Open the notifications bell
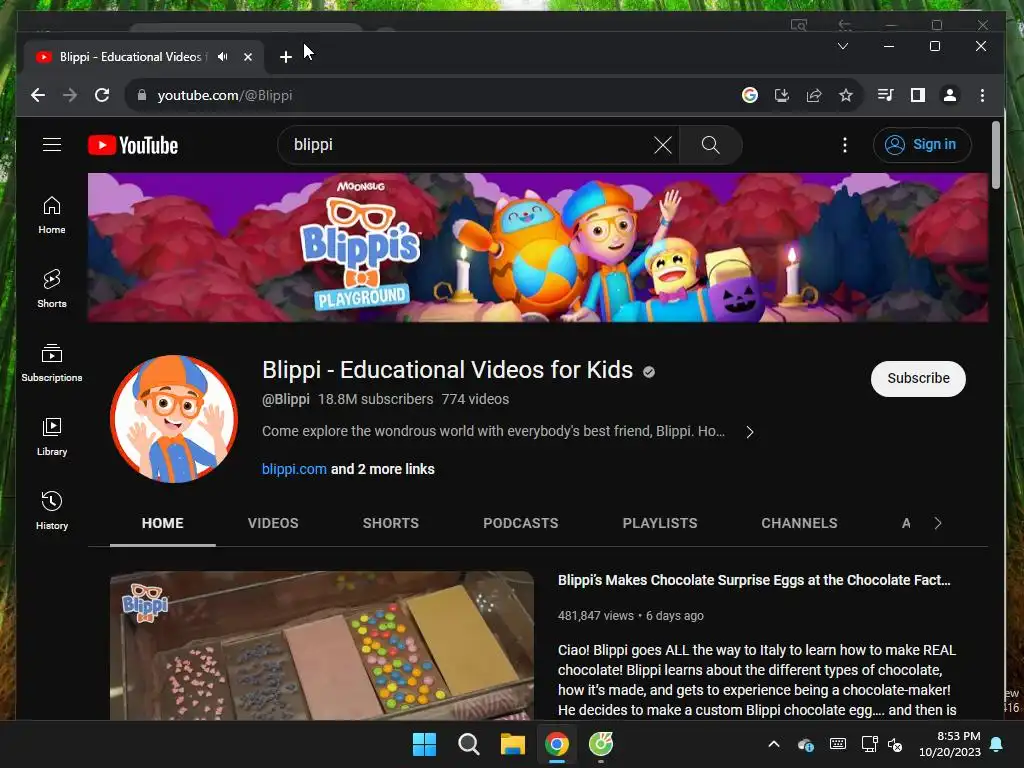 [x=997, y=744]
